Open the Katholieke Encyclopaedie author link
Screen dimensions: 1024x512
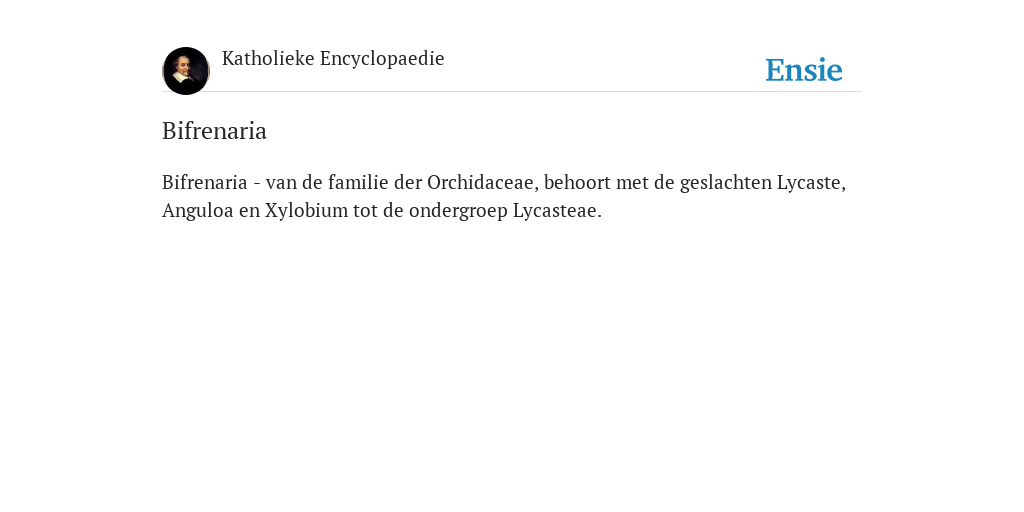333,59
